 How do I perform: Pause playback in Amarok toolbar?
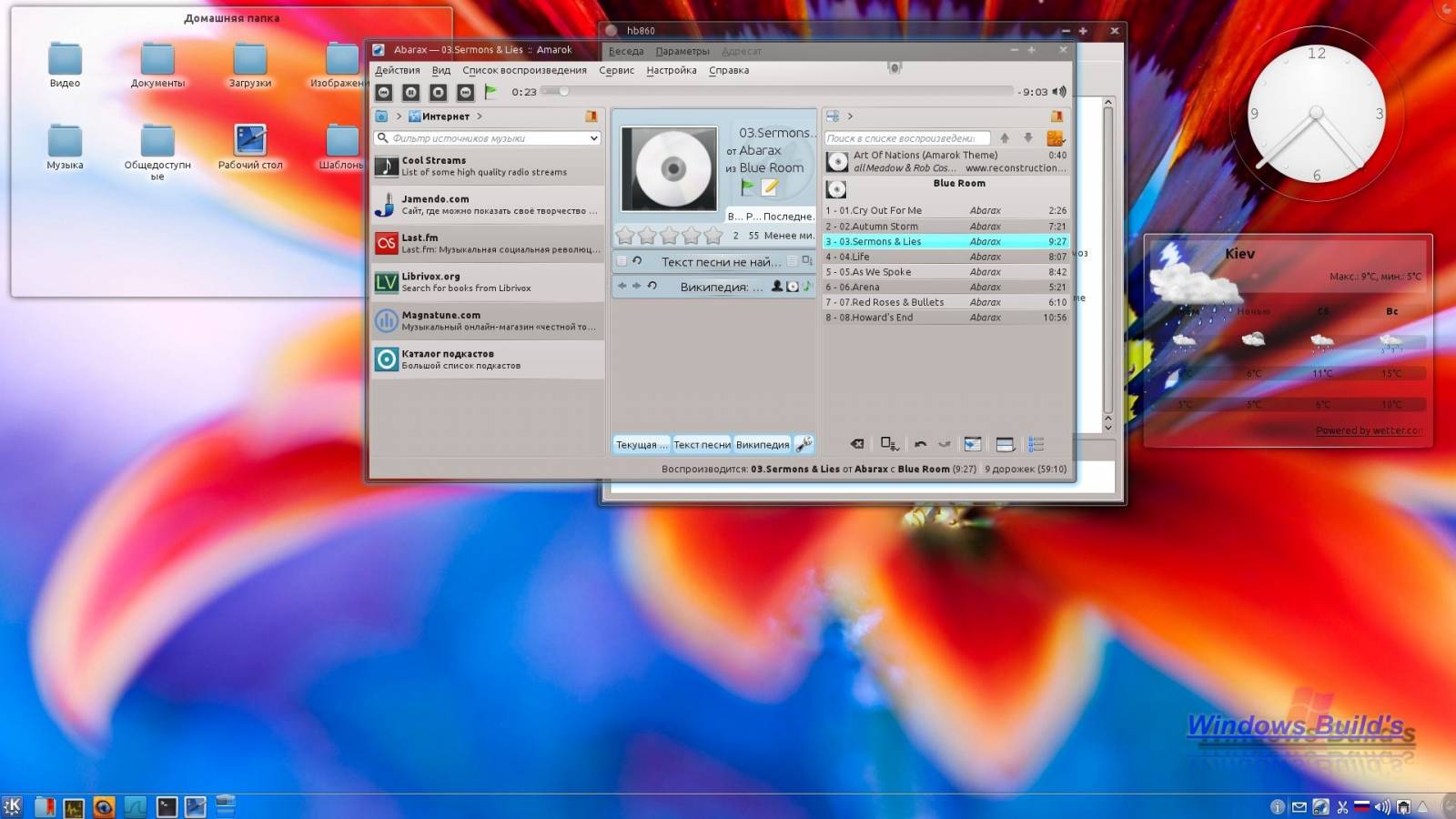pyautogui.click(x=411, y=92)
